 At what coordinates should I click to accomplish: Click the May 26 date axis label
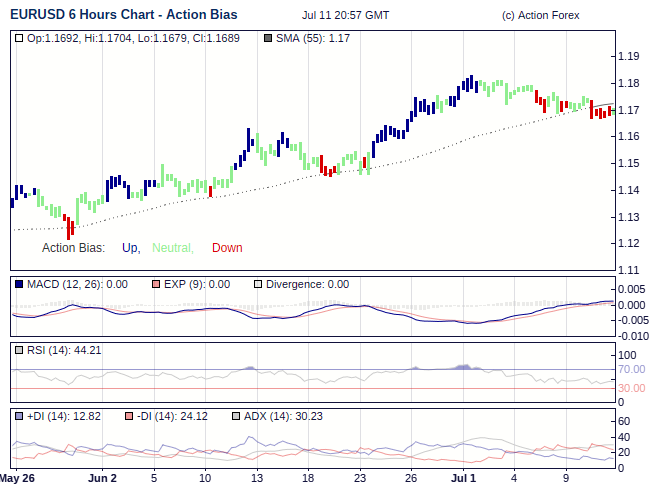coord(18,479)
